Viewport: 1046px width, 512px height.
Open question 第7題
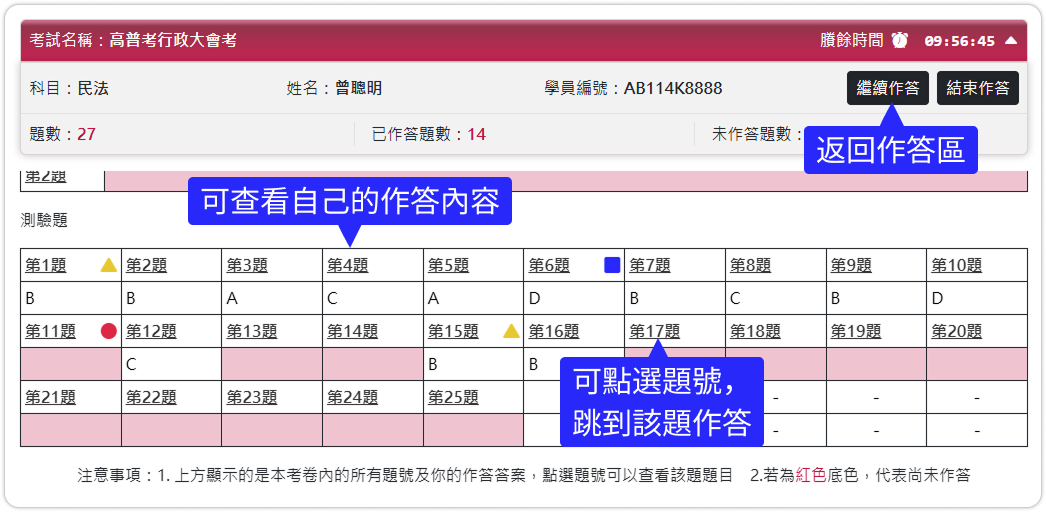point(650,265)
